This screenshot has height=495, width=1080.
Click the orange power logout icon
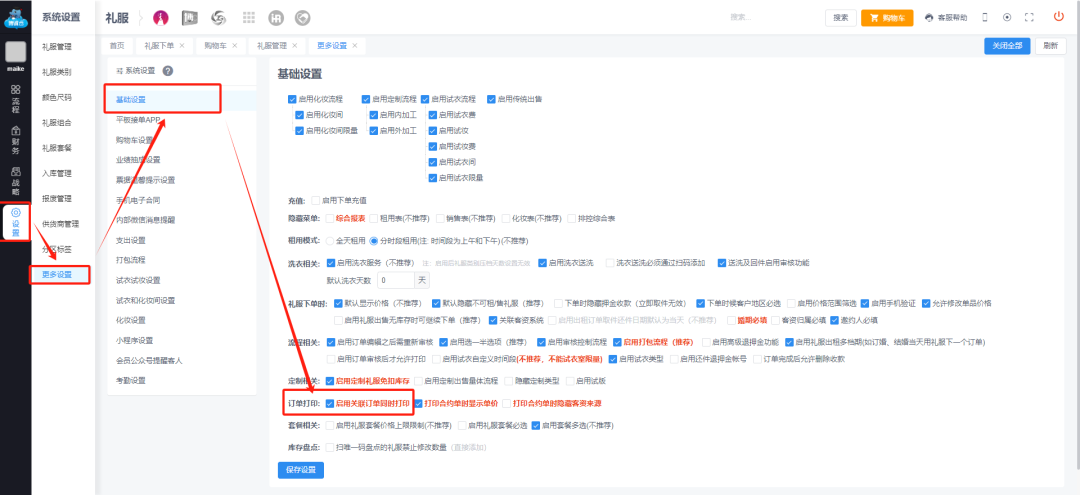pyautogui.click(x=1059, y=17)
